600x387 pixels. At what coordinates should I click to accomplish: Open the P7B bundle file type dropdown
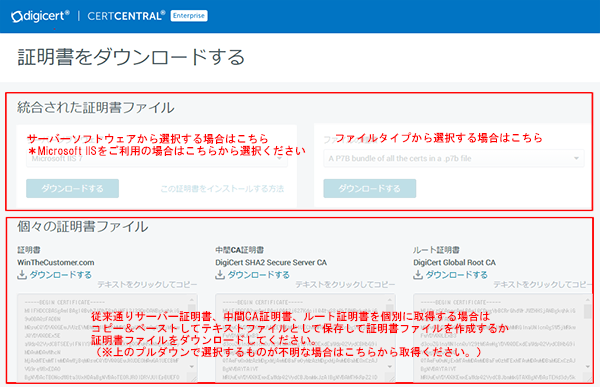454,158
